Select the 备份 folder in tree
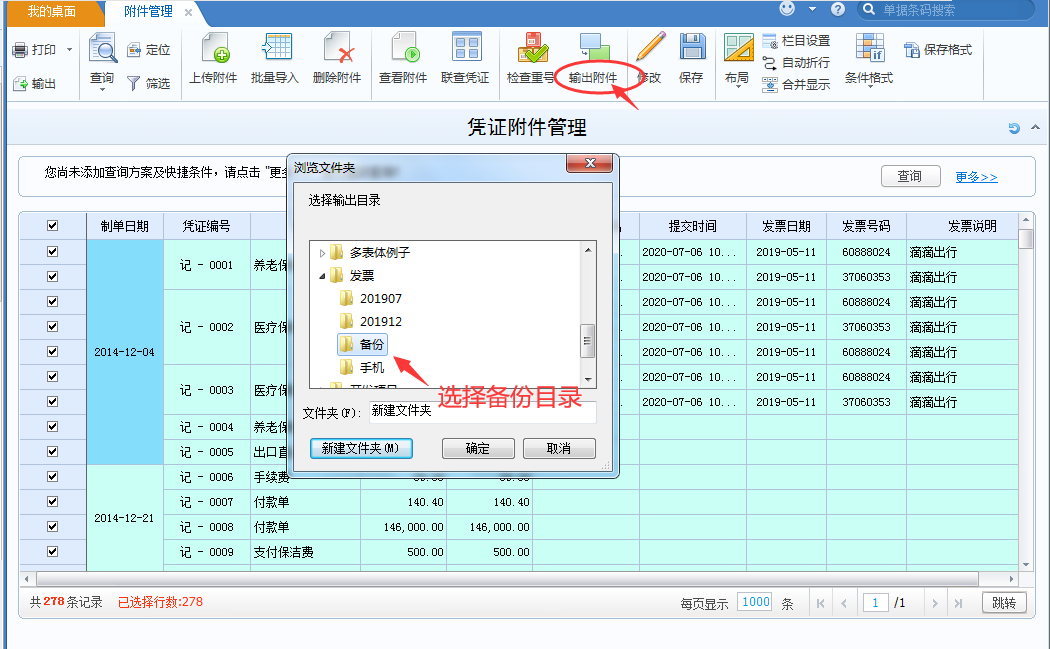This screenshot has width=1050, height=649. point(371,344)
